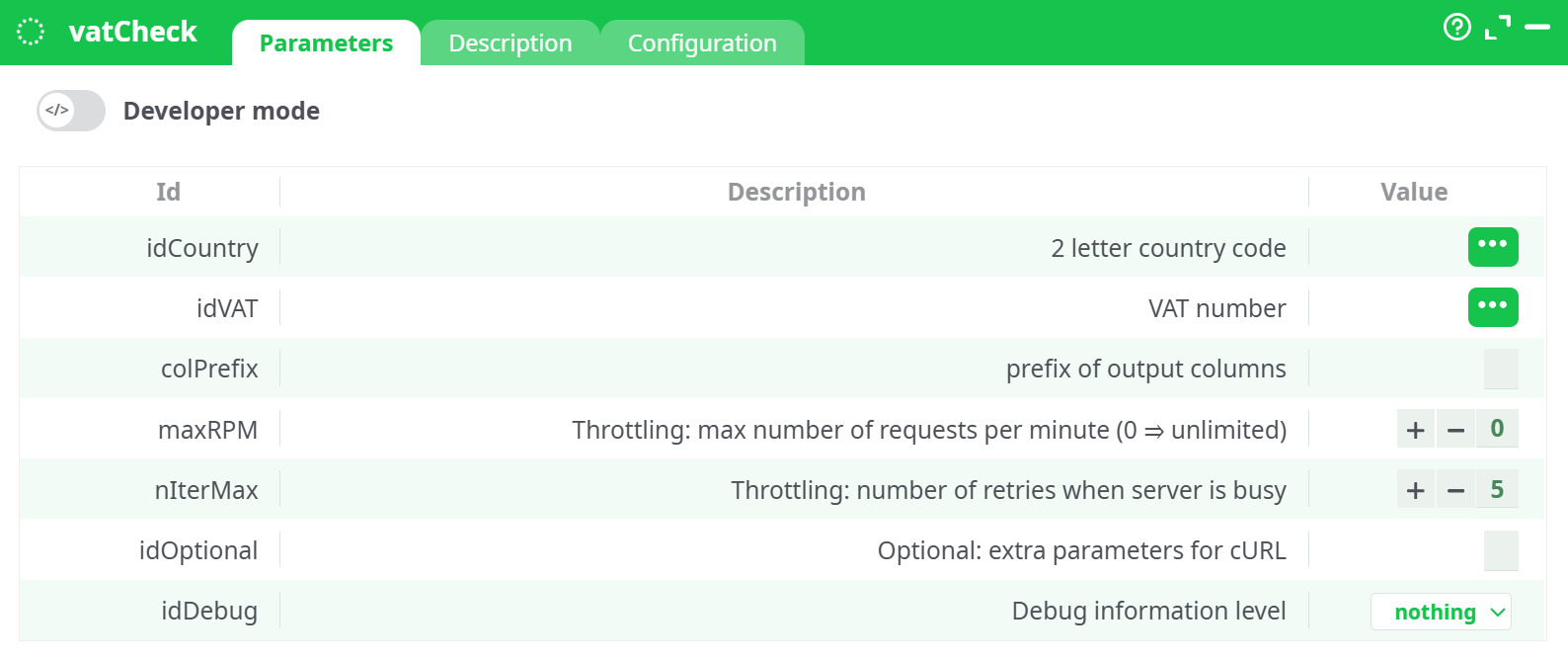Click the minus to decrease nIterMax
The height and width of the screenshot is (661, 1568).
tap(1454, 489)
